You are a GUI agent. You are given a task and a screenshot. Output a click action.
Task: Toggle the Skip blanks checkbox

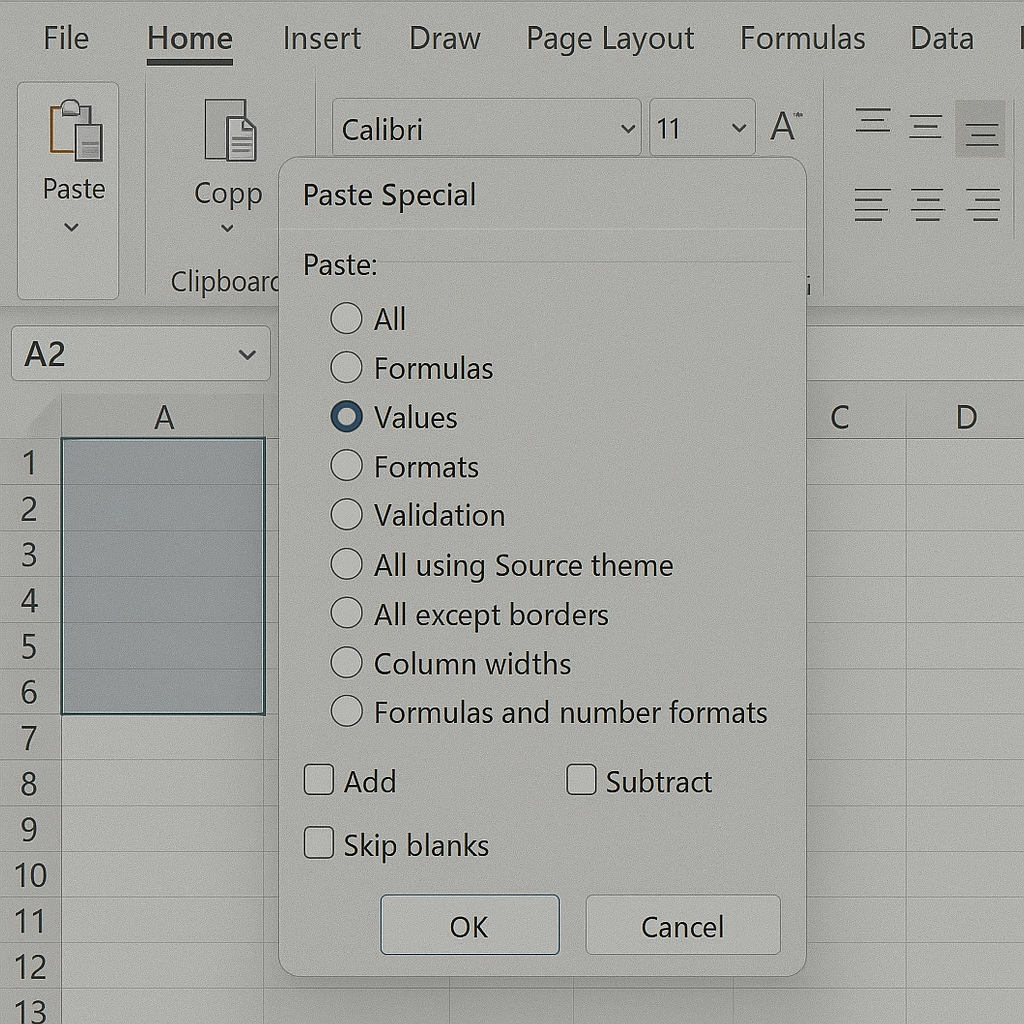(x=319, y=843)
